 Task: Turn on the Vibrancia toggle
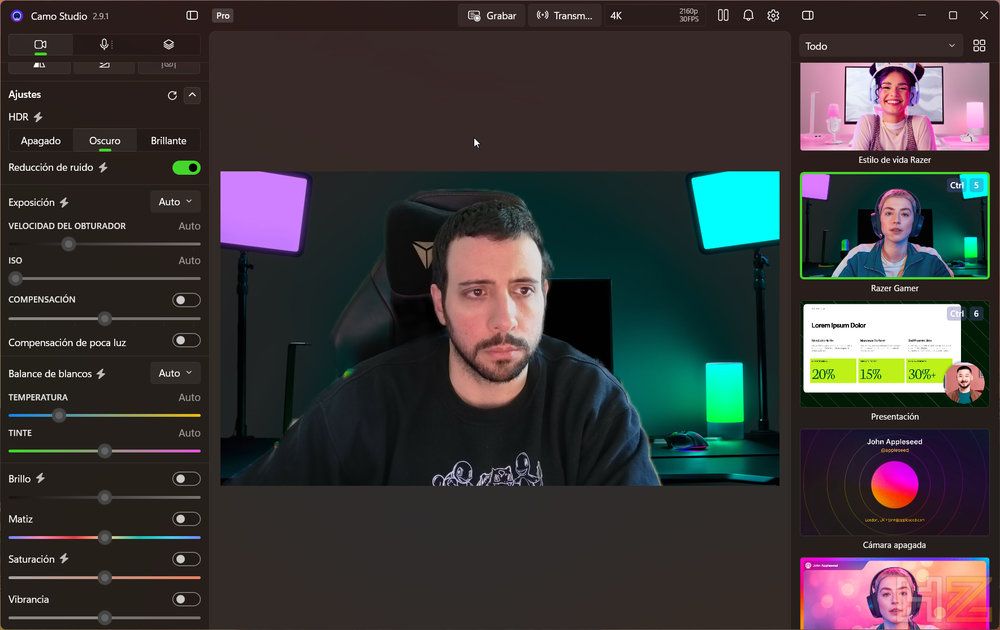(x=186, y=599)
